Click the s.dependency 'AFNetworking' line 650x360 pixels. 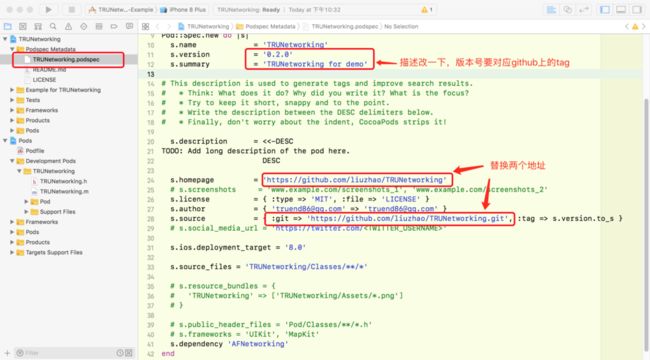point(229,344)
